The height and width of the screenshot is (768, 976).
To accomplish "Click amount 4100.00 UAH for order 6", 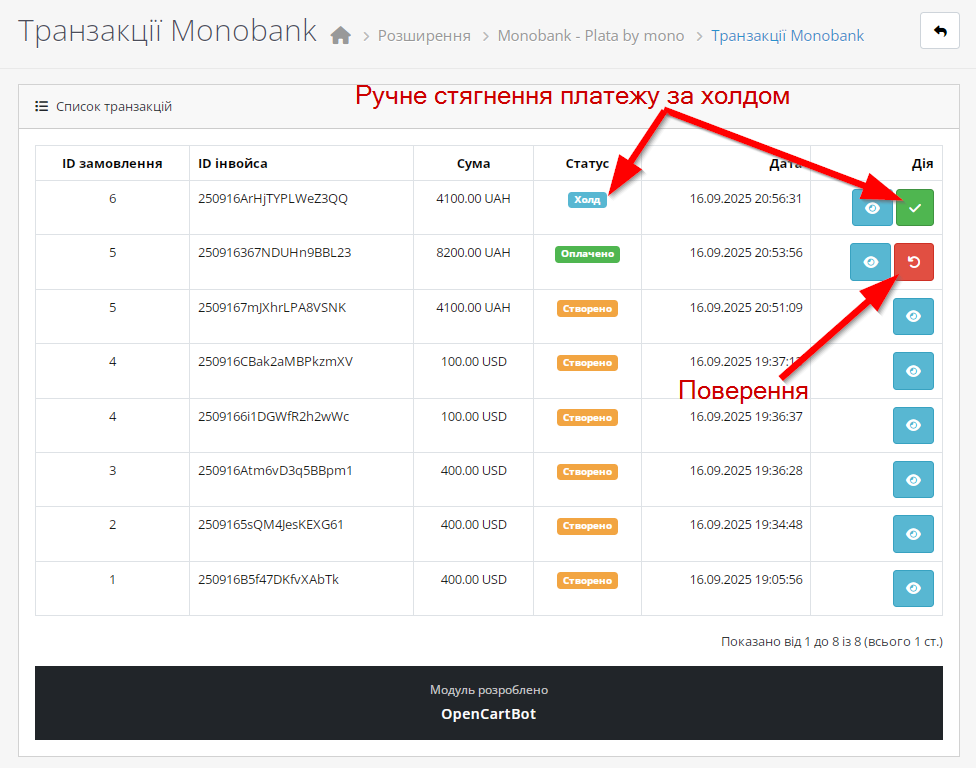I will coord(473,199).
